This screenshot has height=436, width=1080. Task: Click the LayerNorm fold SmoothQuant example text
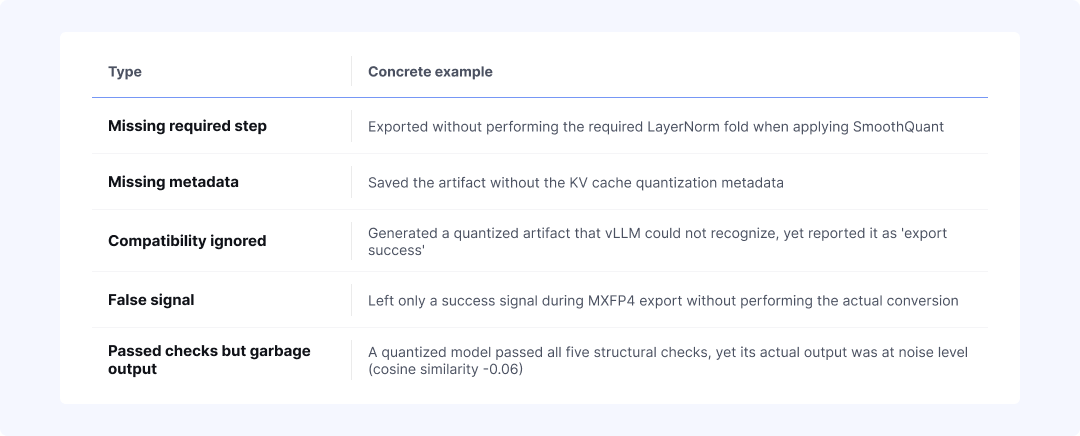point(656,127)
